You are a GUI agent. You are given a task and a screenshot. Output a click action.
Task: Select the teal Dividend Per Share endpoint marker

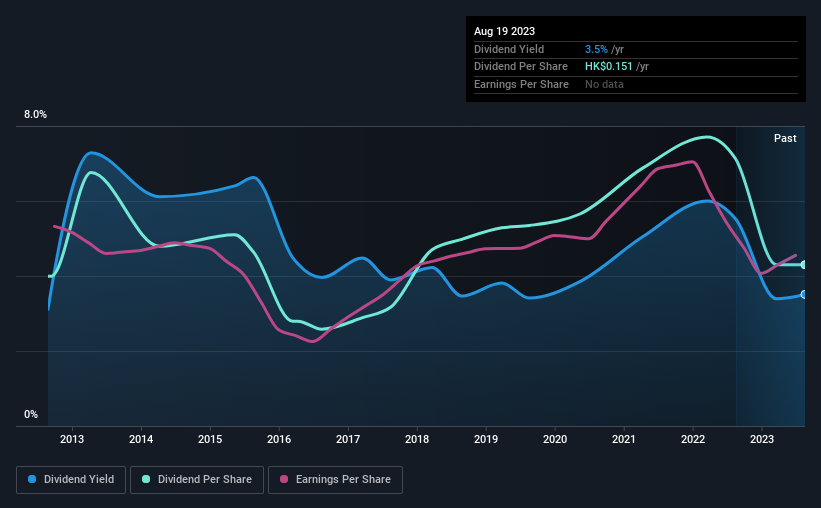tap(803, 265)
